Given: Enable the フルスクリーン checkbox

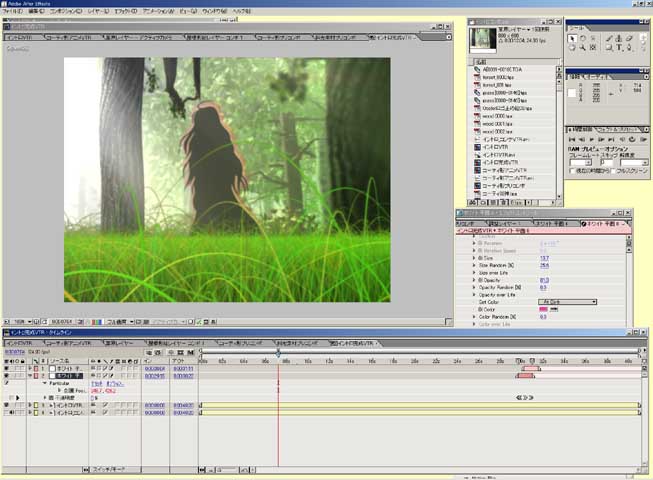Looking at the screenshot, I should point(613,171).
